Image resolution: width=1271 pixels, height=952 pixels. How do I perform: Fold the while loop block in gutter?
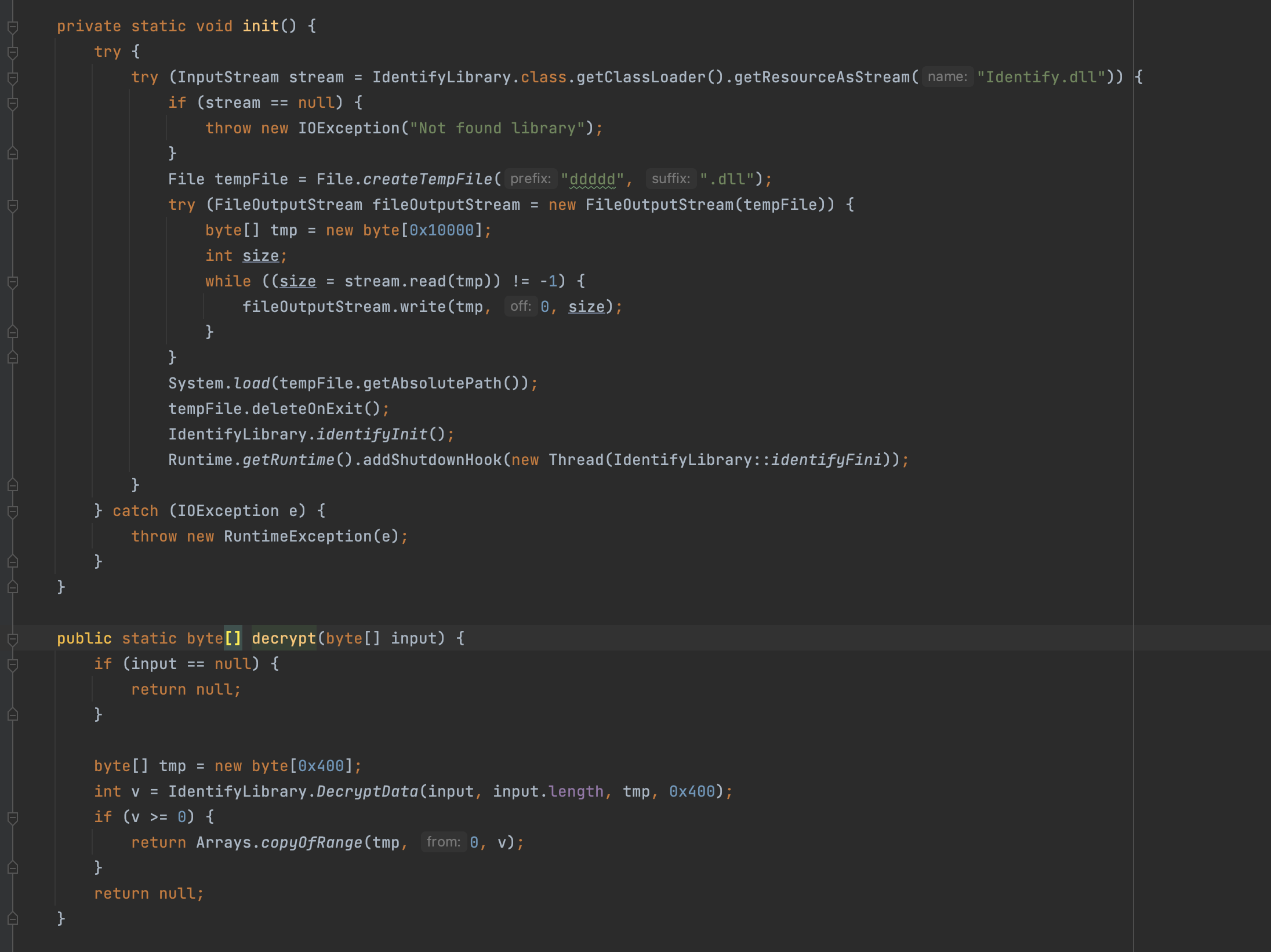tap(13, 282)
